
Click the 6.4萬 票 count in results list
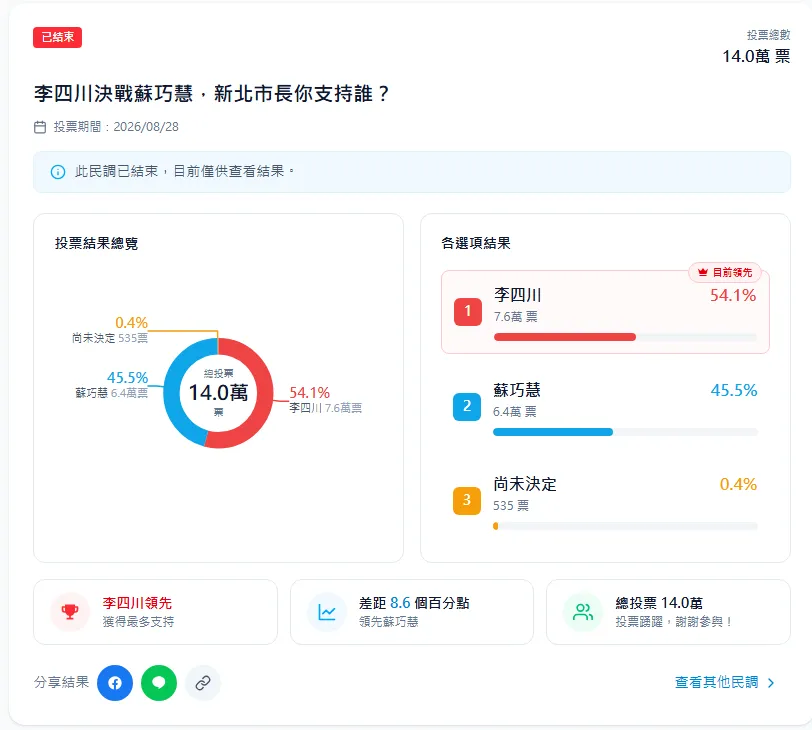point(515,412)
